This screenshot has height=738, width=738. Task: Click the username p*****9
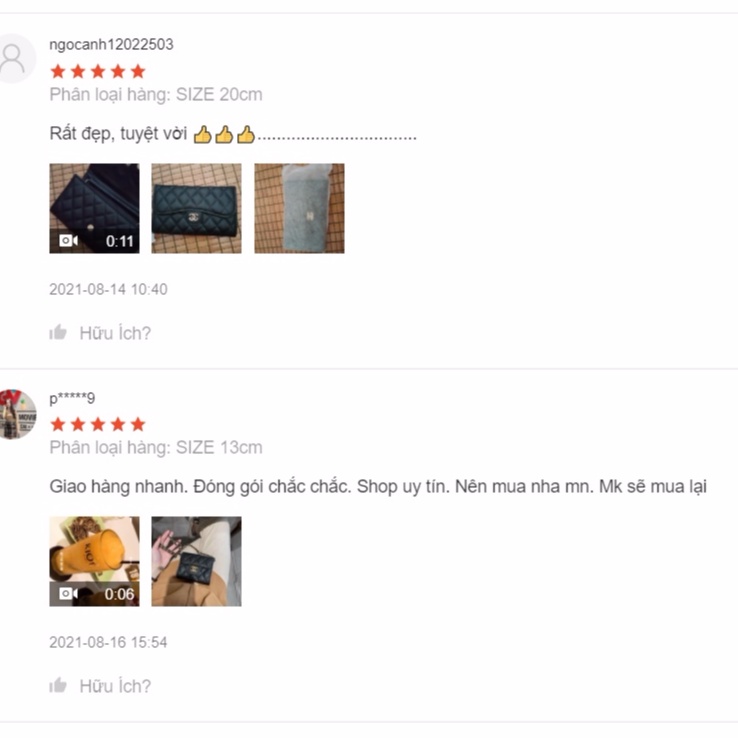point(72,398)
